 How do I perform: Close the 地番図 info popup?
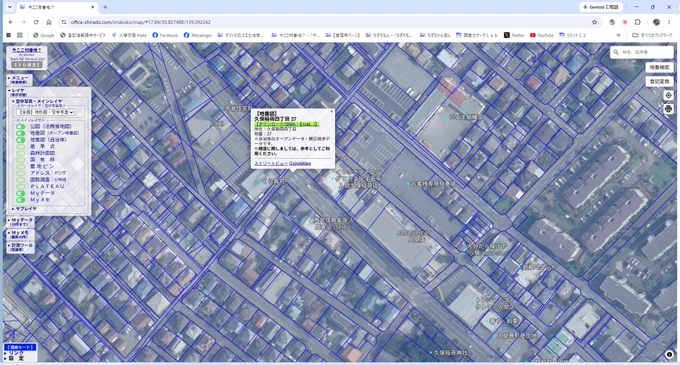pyautogui.click(x=332, y=112)
